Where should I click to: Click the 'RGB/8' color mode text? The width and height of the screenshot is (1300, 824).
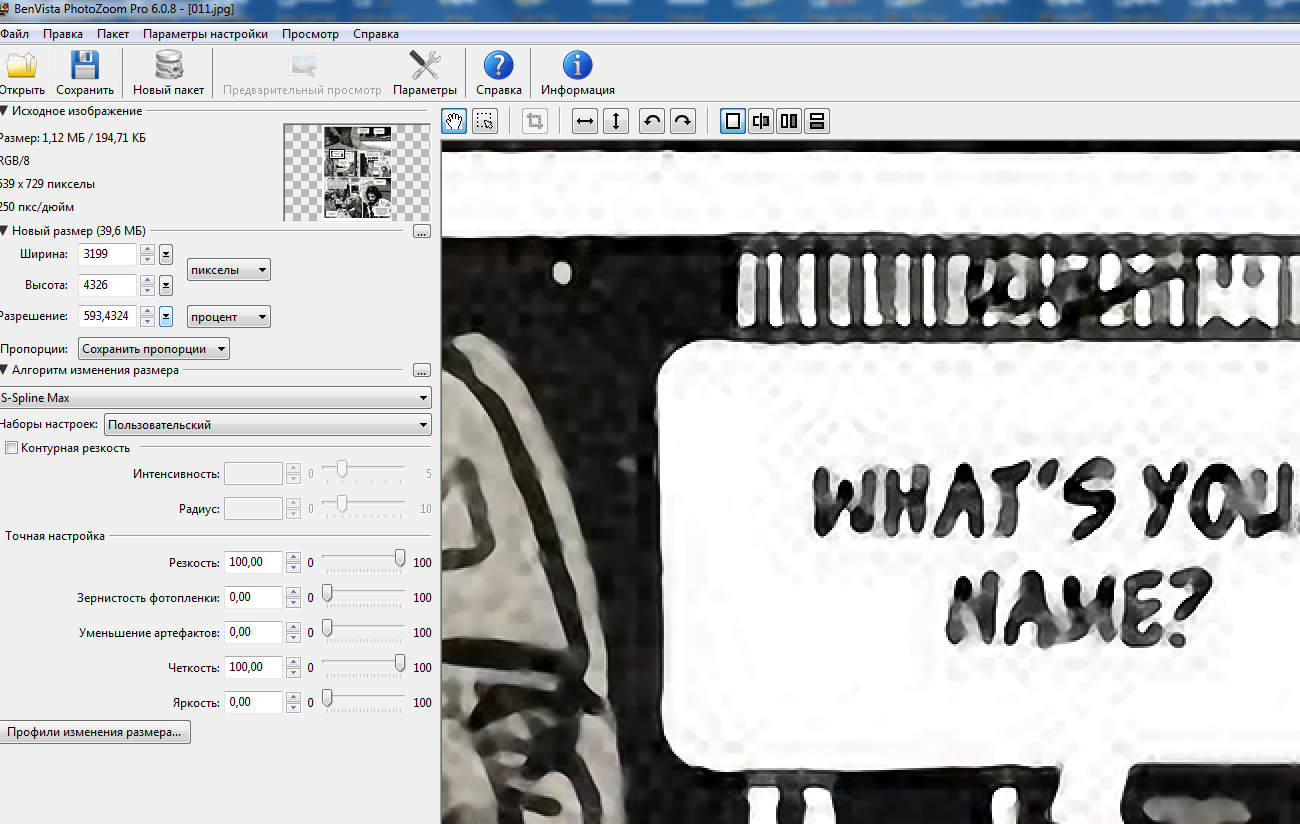point(15,160)
